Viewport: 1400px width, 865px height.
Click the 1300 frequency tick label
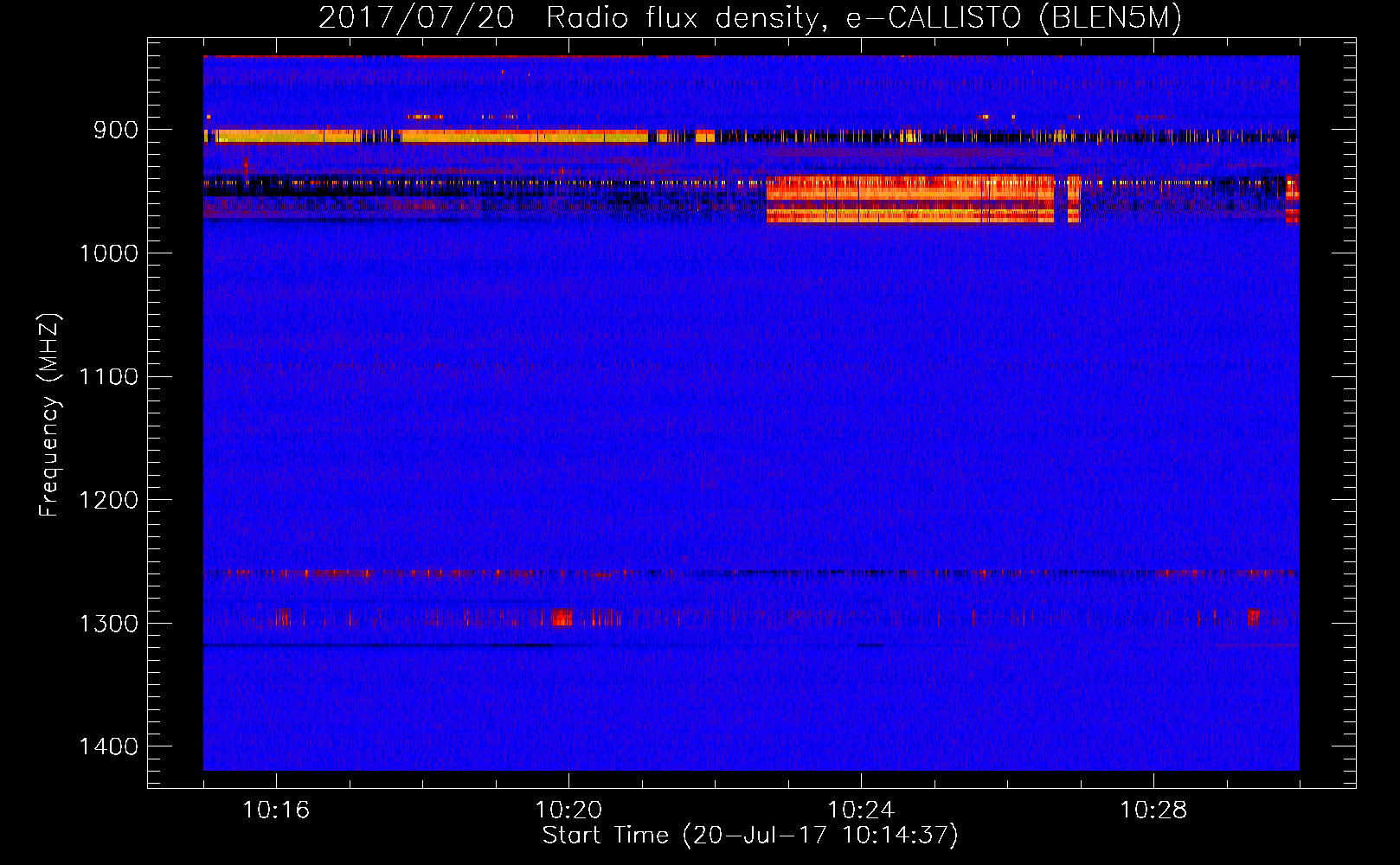coord(108,625)
